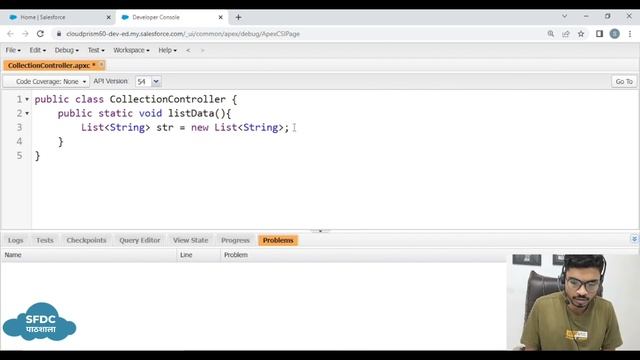Collapse the class fold arrow on line 1
This screenshot has height=360, width=640.
coord(27,99)
